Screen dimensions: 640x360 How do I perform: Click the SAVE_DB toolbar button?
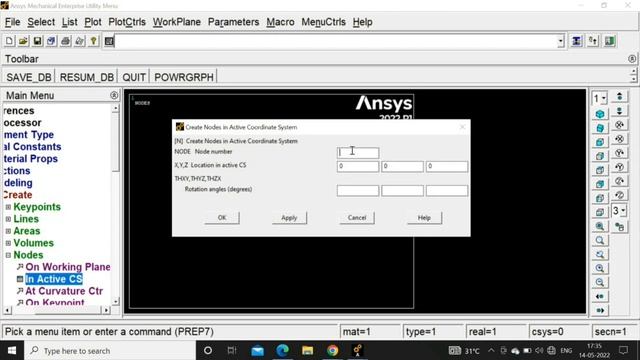29,77
